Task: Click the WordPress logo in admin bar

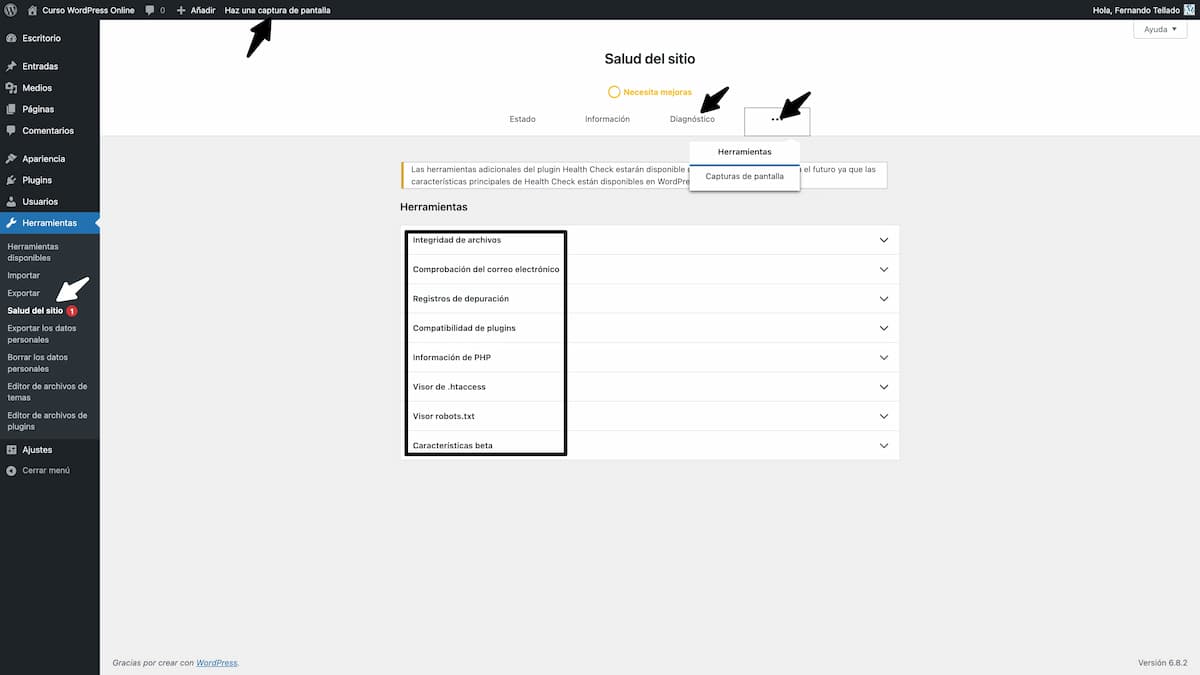Action: click(11, 10)
